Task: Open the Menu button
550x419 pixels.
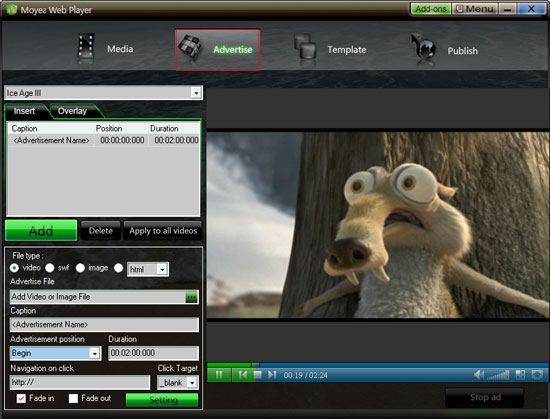Action: click(475, 9)
